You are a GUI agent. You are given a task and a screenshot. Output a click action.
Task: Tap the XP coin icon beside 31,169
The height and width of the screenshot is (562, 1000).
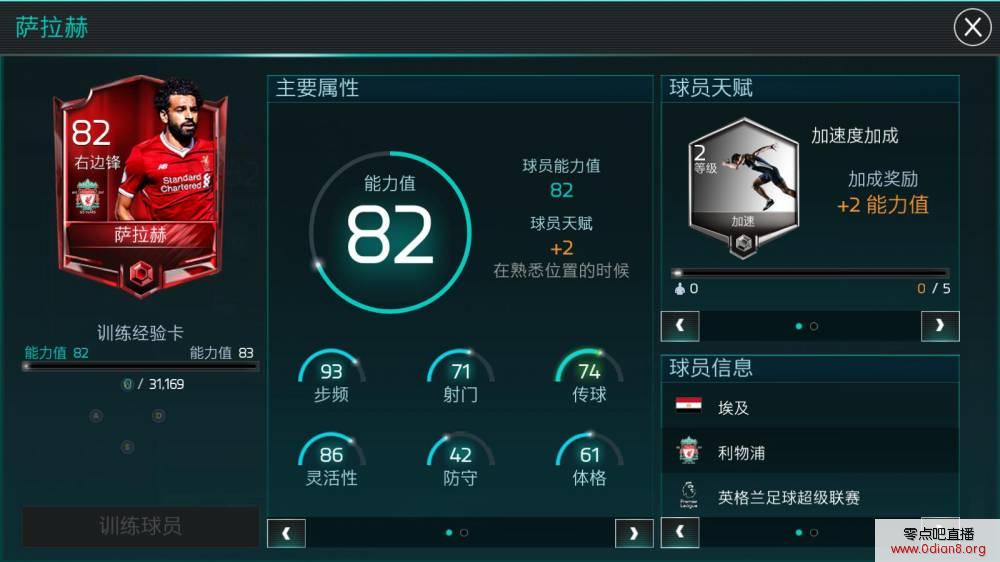[127, 384]
